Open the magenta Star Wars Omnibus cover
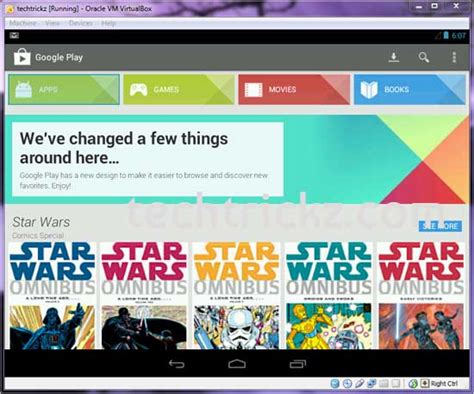Screen dimensions: 474x394 tap(144, 296)
